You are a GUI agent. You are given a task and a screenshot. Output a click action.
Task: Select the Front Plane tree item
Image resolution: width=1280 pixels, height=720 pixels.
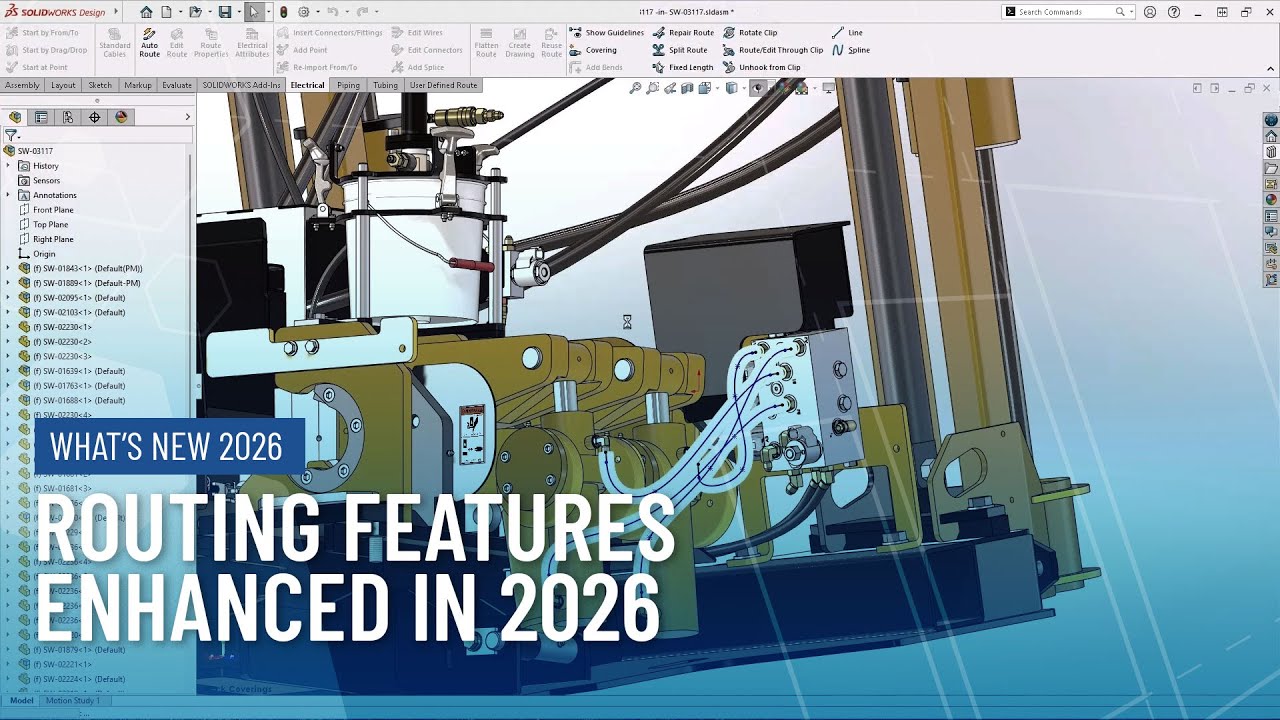[46, 210]
